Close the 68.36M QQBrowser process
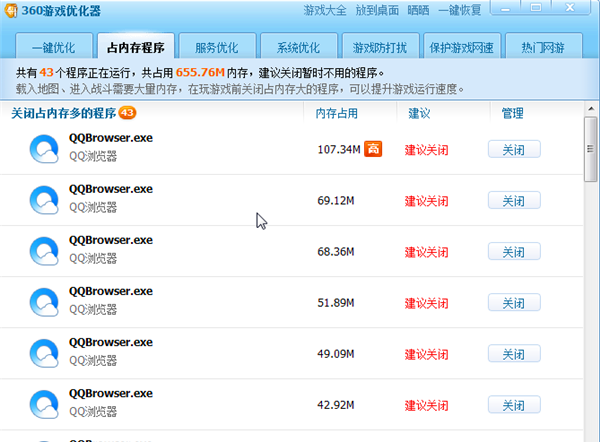600x442 pixels. 514,251
